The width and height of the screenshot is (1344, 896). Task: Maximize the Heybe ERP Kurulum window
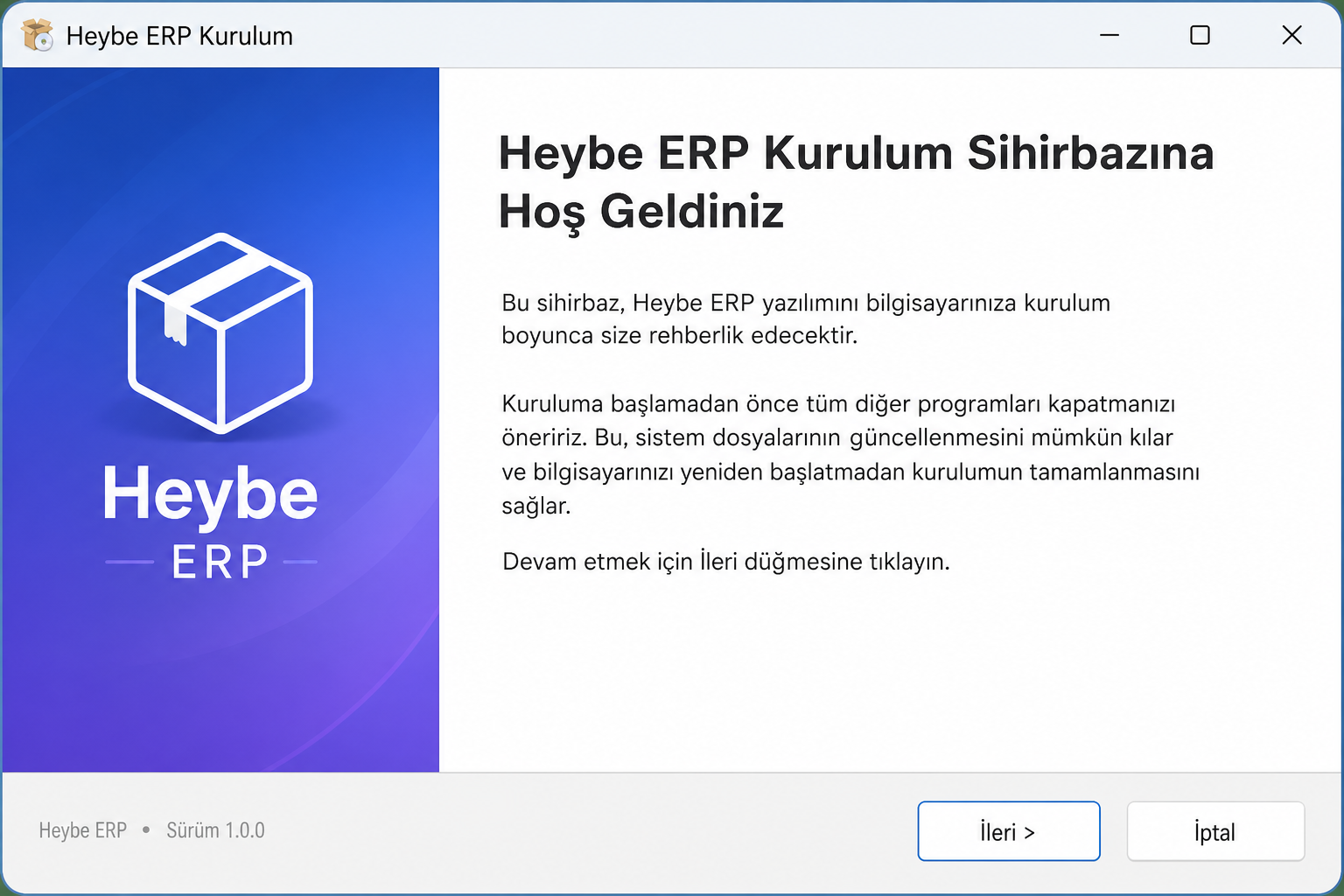click(1200, 35)
